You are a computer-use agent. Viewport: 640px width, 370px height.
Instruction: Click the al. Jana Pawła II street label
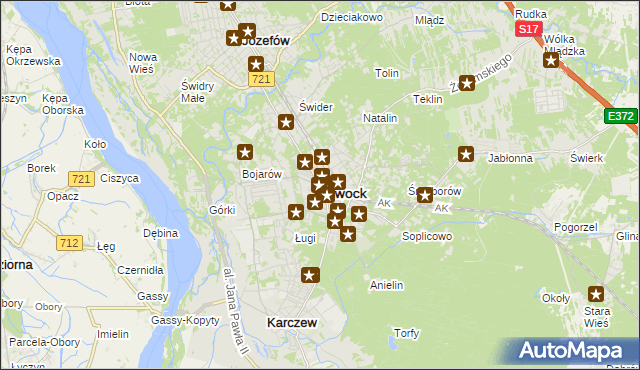pyautogui.click(x=236, y=311)
